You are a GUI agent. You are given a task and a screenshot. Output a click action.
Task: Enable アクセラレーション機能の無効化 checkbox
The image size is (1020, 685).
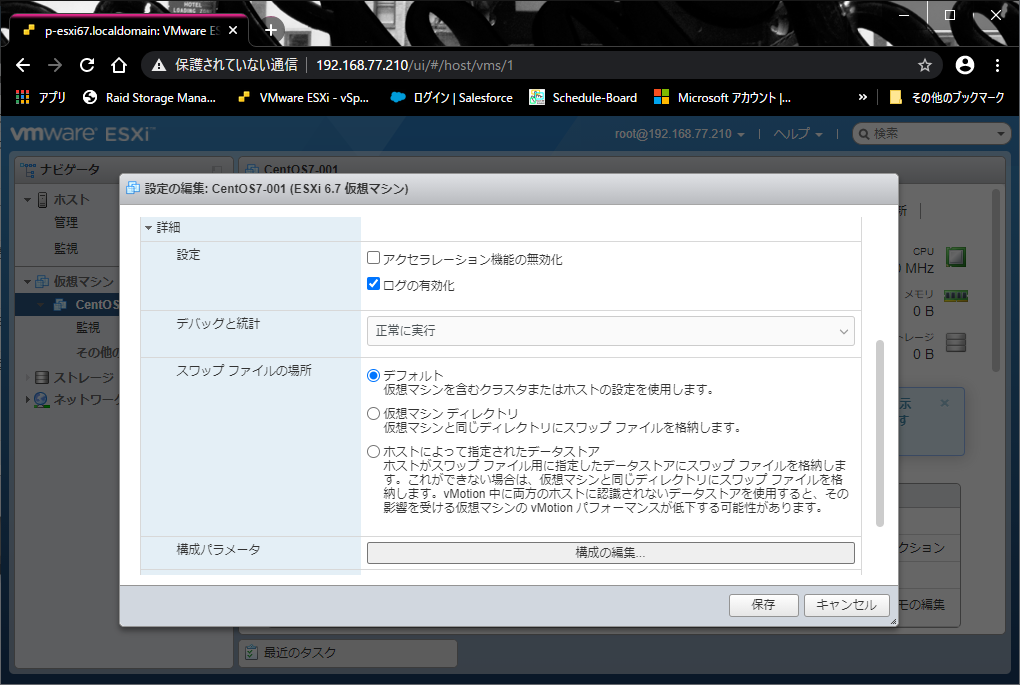pos(373,258)
